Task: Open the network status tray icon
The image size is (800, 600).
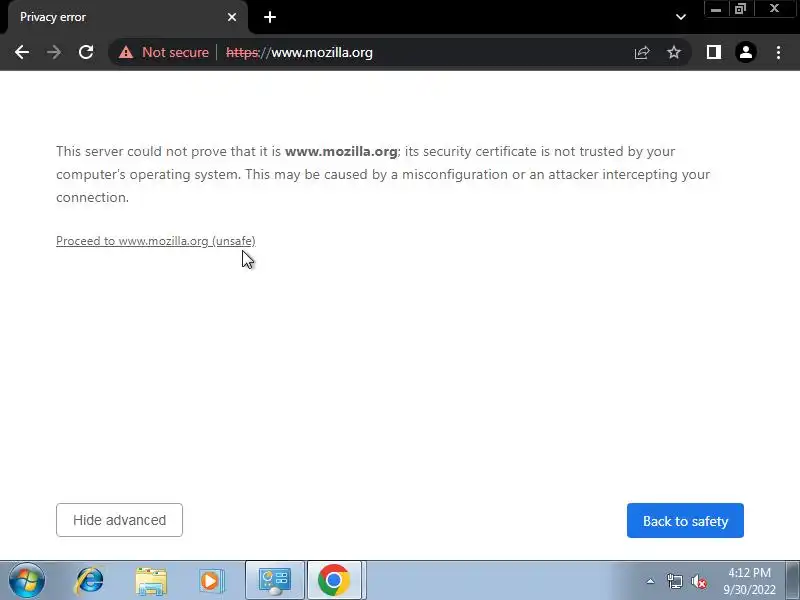Action: 674,581
